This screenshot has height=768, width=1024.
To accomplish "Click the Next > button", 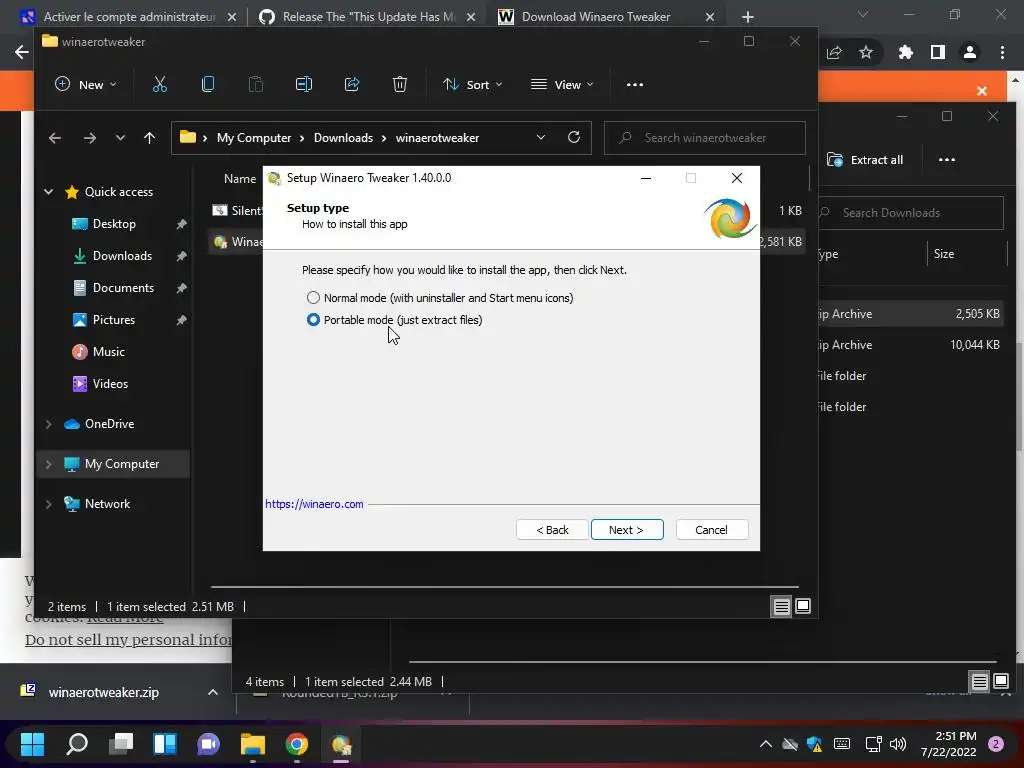I will coord(626,530).
